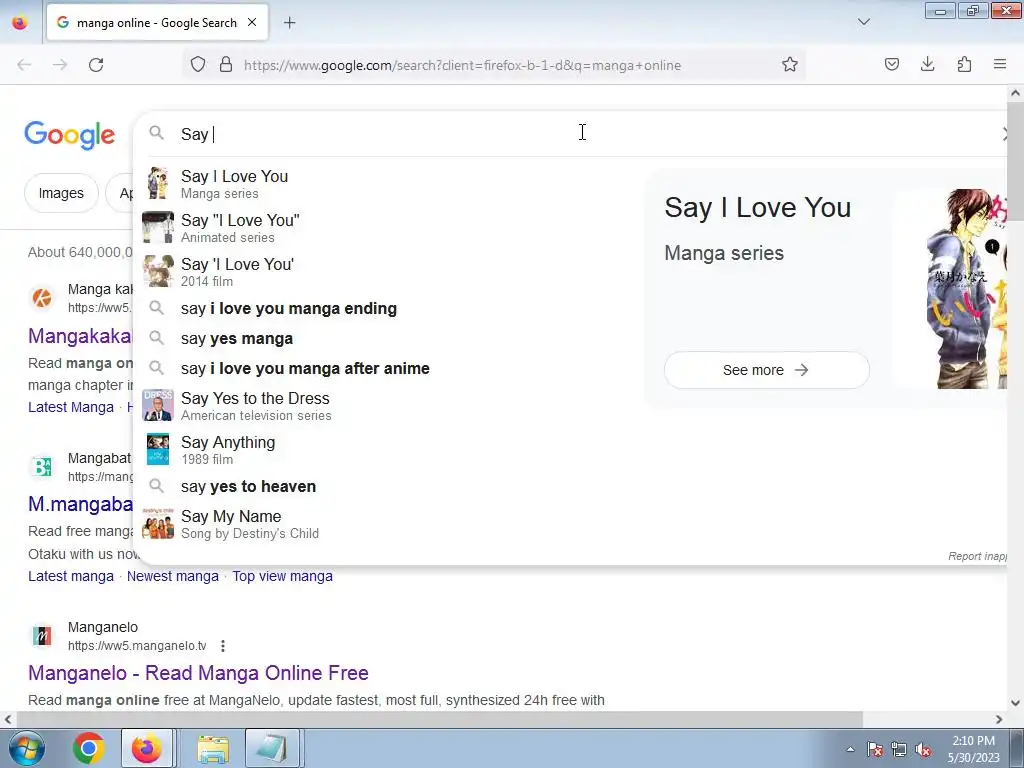Click the search magnifier icon in search box
This screenshot has height=768, width=1024.
coord(156,133)
